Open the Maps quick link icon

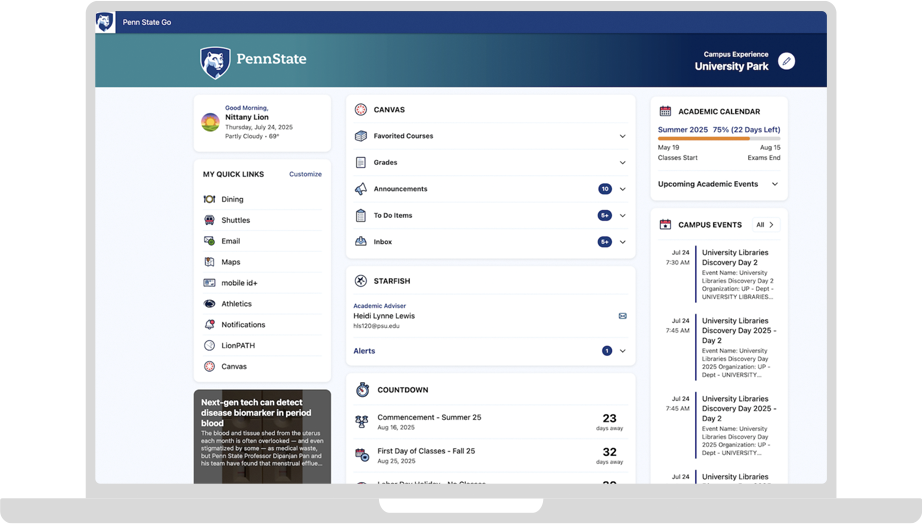click(209, 262)
